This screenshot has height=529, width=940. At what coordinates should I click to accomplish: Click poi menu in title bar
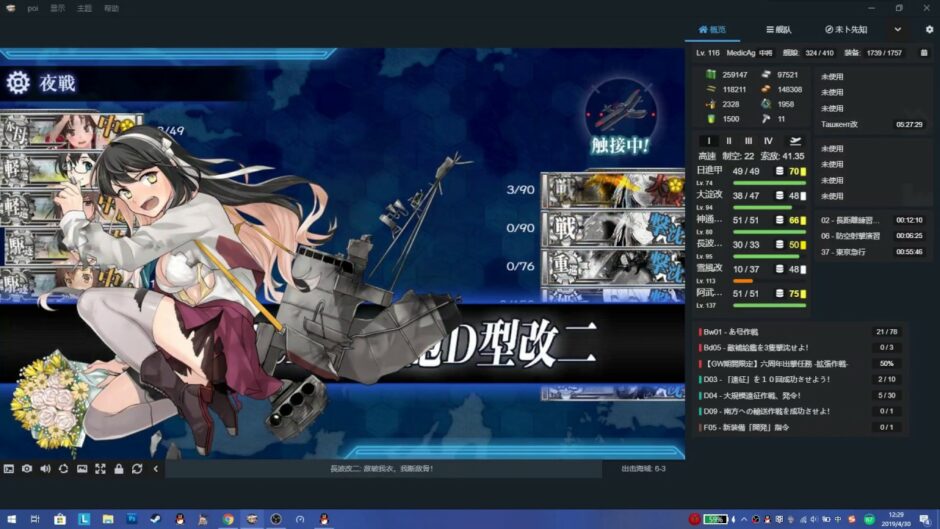coord(33,8)
